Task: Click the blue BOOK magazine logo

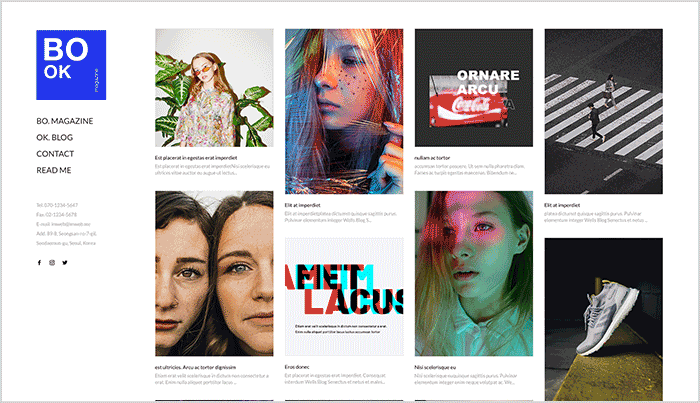Action: click(71, 65)
